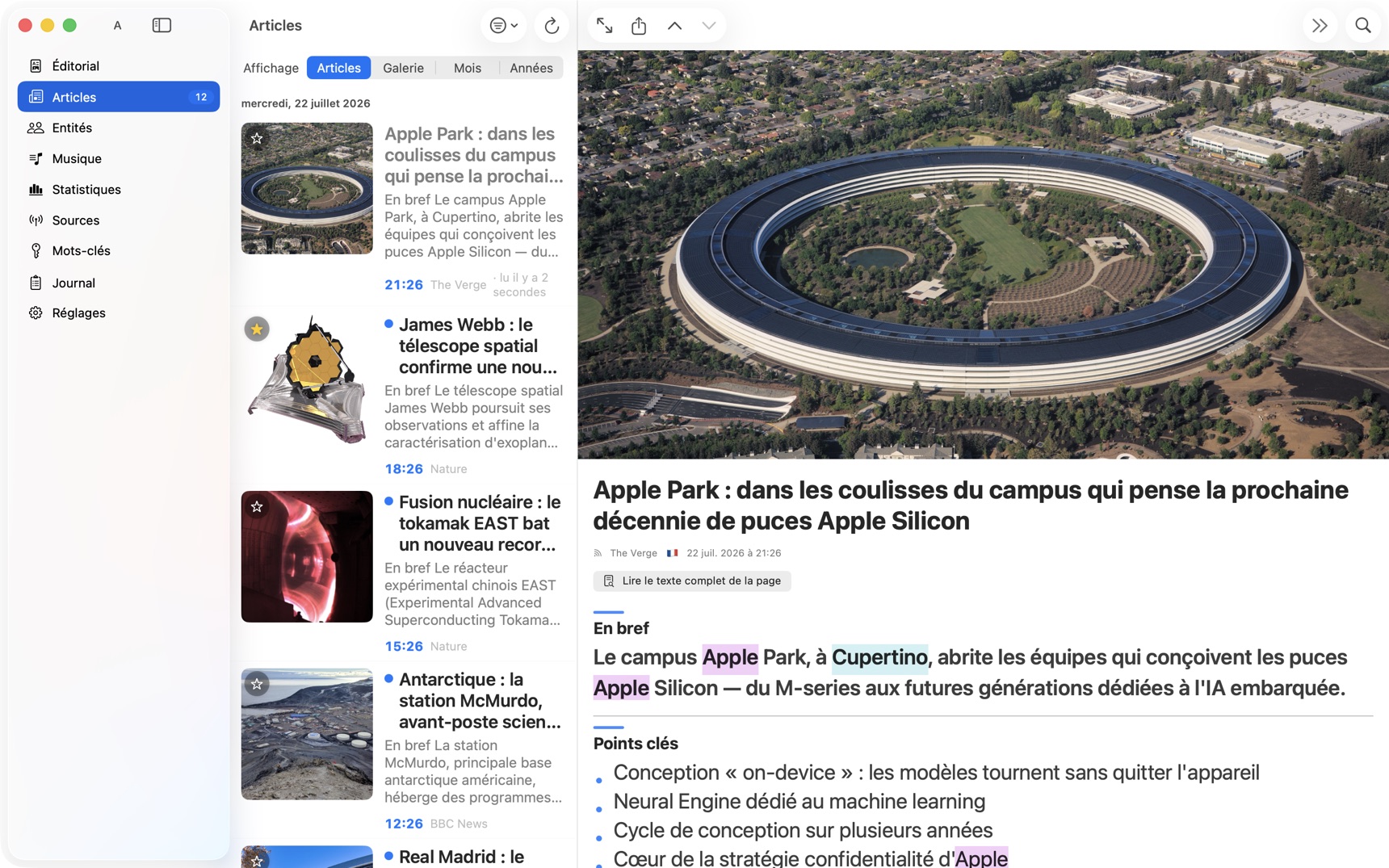1389x868 pixels.
Task: Go to next article arrow
Action: (708, 26)
